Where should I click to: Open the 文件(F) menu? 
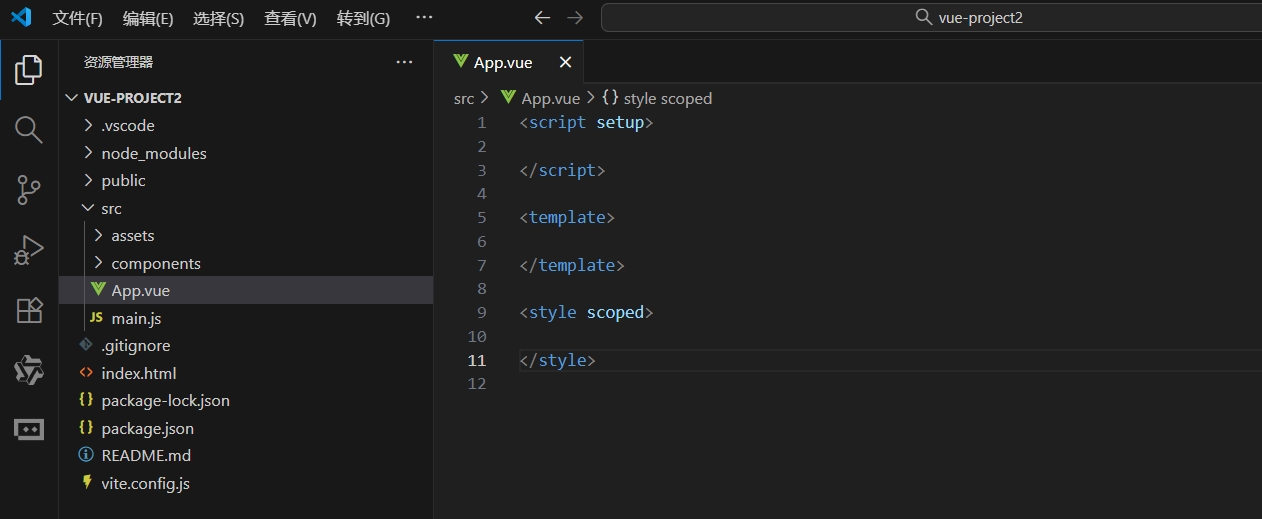pyautogui.click(x=77, y=18)
